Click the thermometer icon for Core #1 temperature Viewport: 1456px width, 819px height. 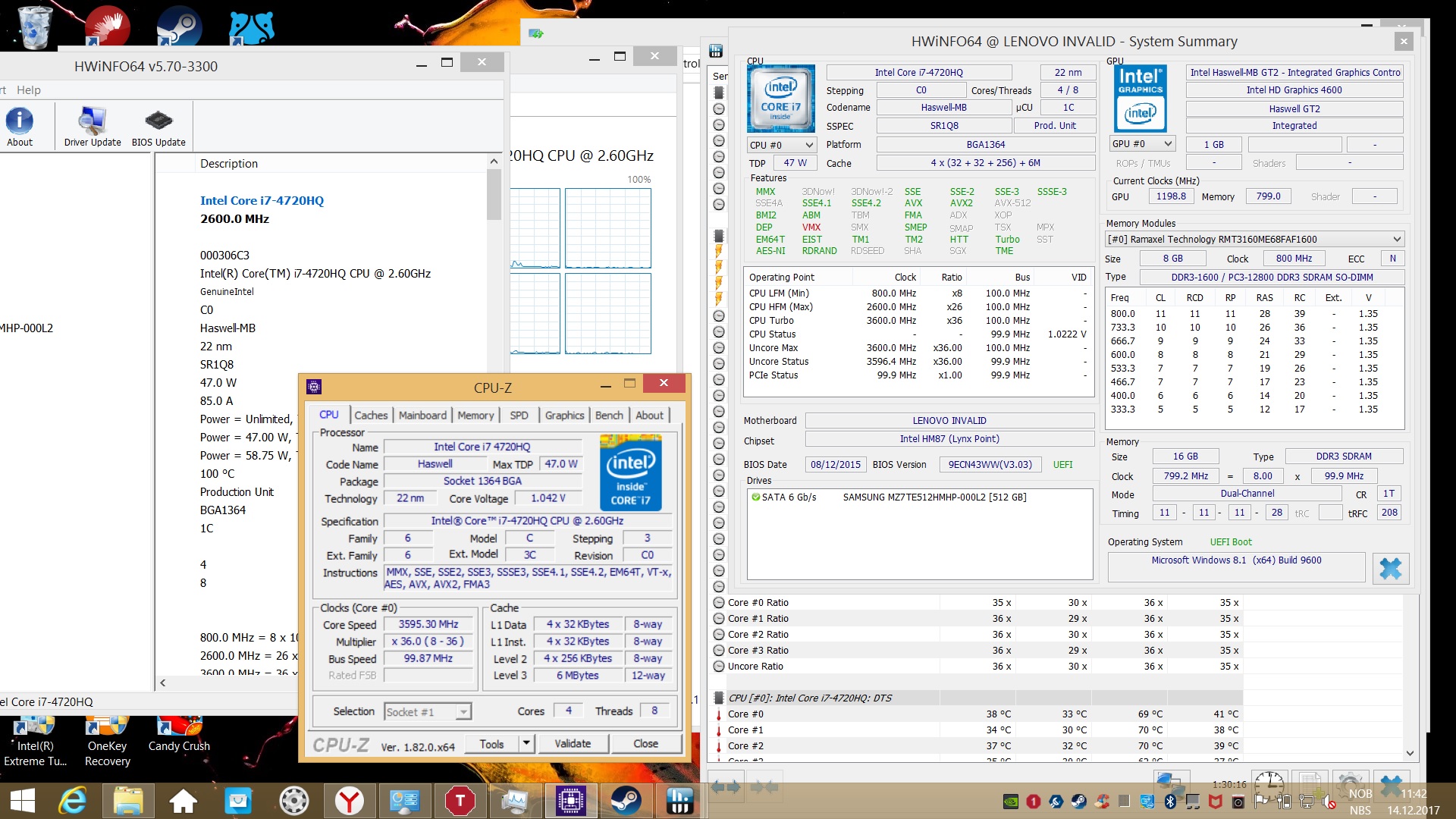[719, 730]
